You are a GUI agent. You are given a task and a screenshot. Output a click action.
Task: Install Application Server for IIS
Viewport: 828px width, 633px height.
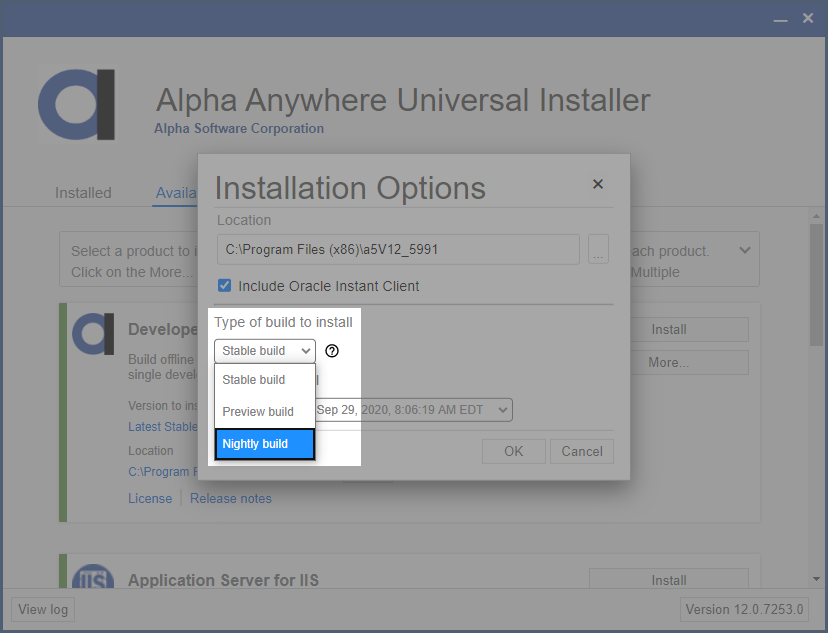pos(669,579)
